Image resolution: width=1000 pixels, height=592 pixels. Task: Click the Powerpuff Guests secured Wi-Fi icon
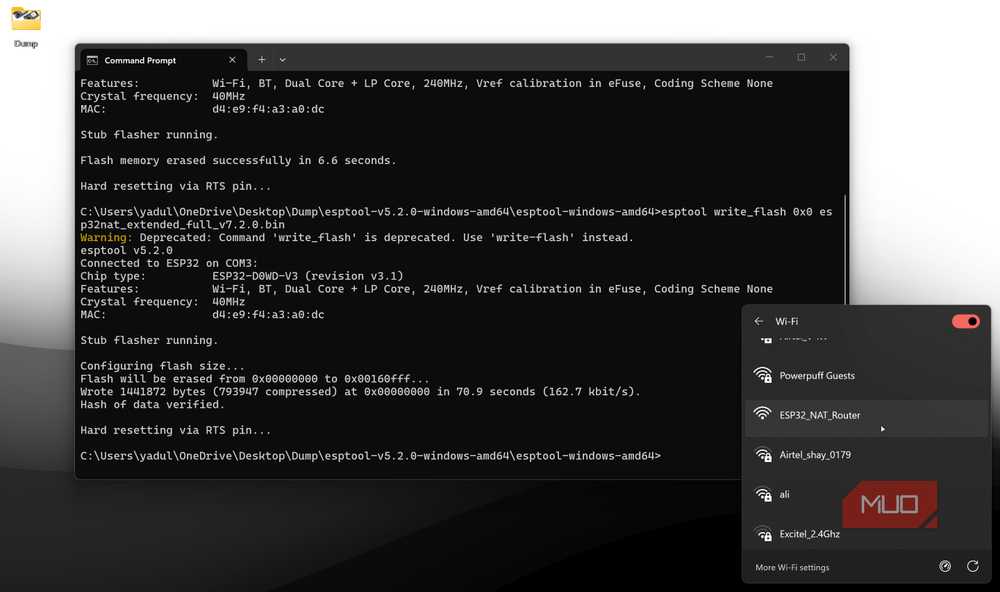click(x=763, y=375)
